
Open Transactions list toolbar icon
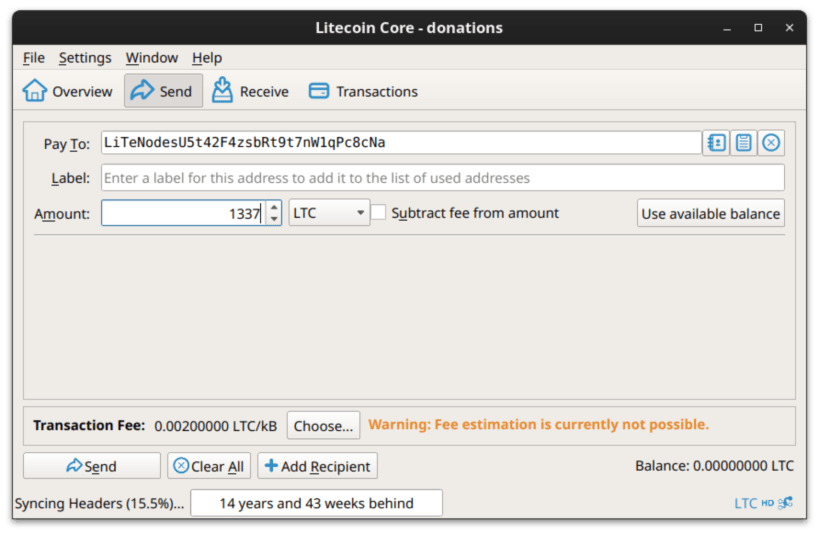(x=319, y=91)
